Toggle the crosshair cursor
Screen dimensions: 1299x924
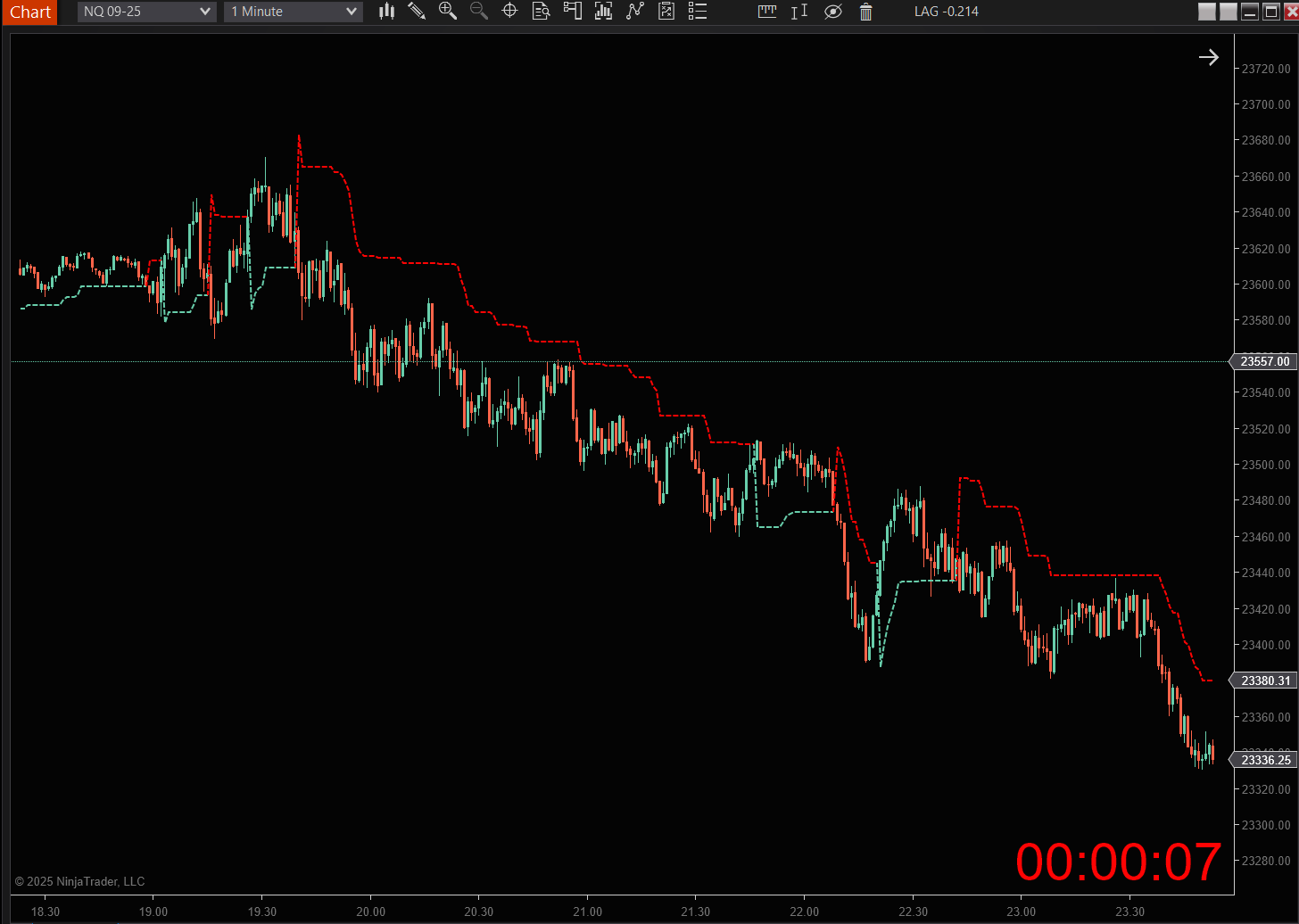(509, 12)
